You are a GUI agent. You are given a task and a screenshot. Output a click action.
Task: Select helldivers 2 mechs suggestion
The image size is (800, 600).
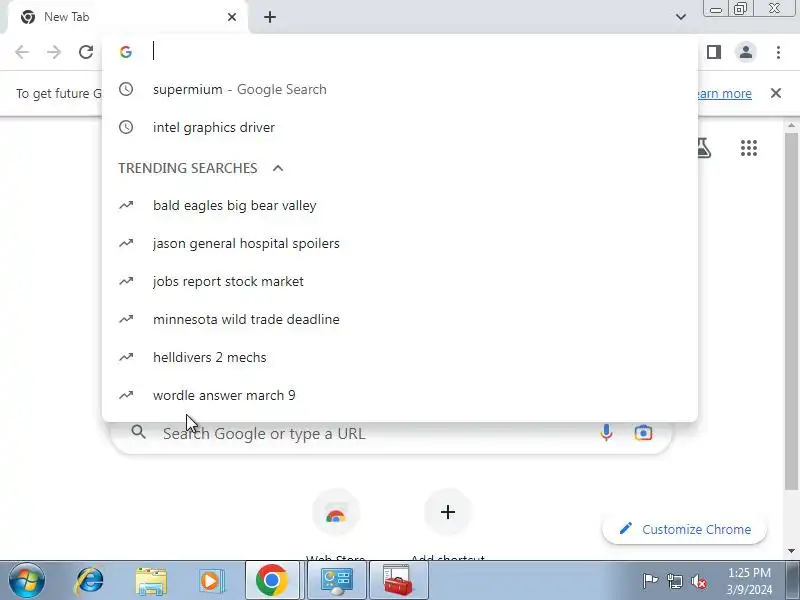(400, 358)
